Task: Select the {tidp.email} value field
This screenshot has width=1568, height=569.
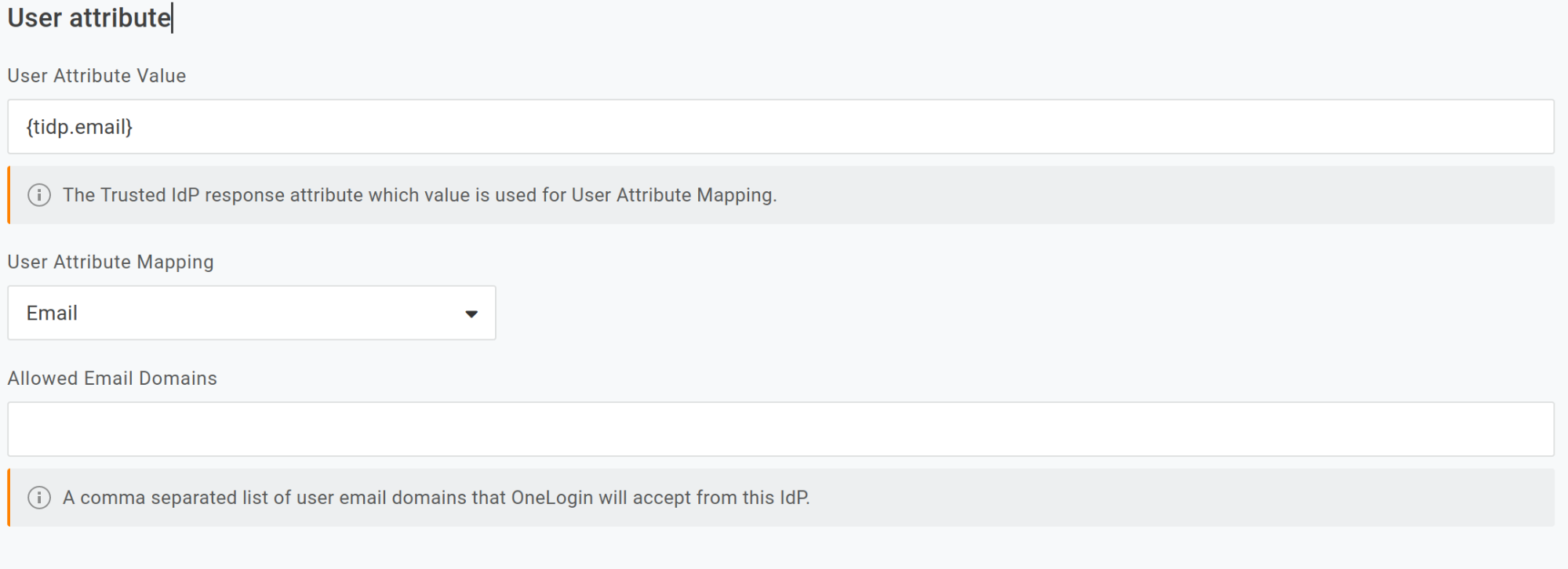Action: pos(777,126)
